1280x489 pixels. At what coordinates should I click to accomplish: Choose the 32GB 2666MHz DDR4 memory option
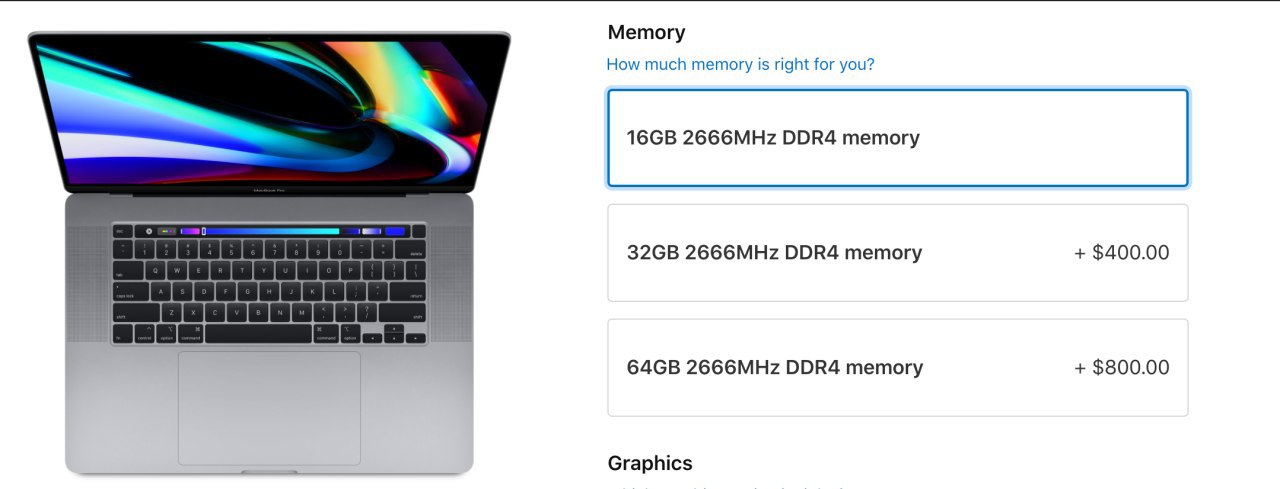click(898, 253)
